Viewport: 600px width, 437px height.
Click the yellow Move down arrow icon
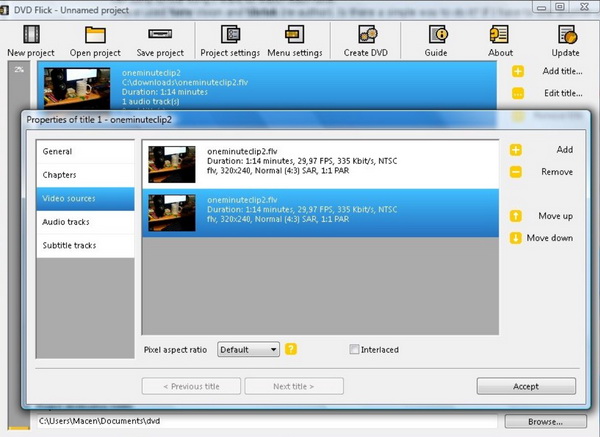point(516,238)
